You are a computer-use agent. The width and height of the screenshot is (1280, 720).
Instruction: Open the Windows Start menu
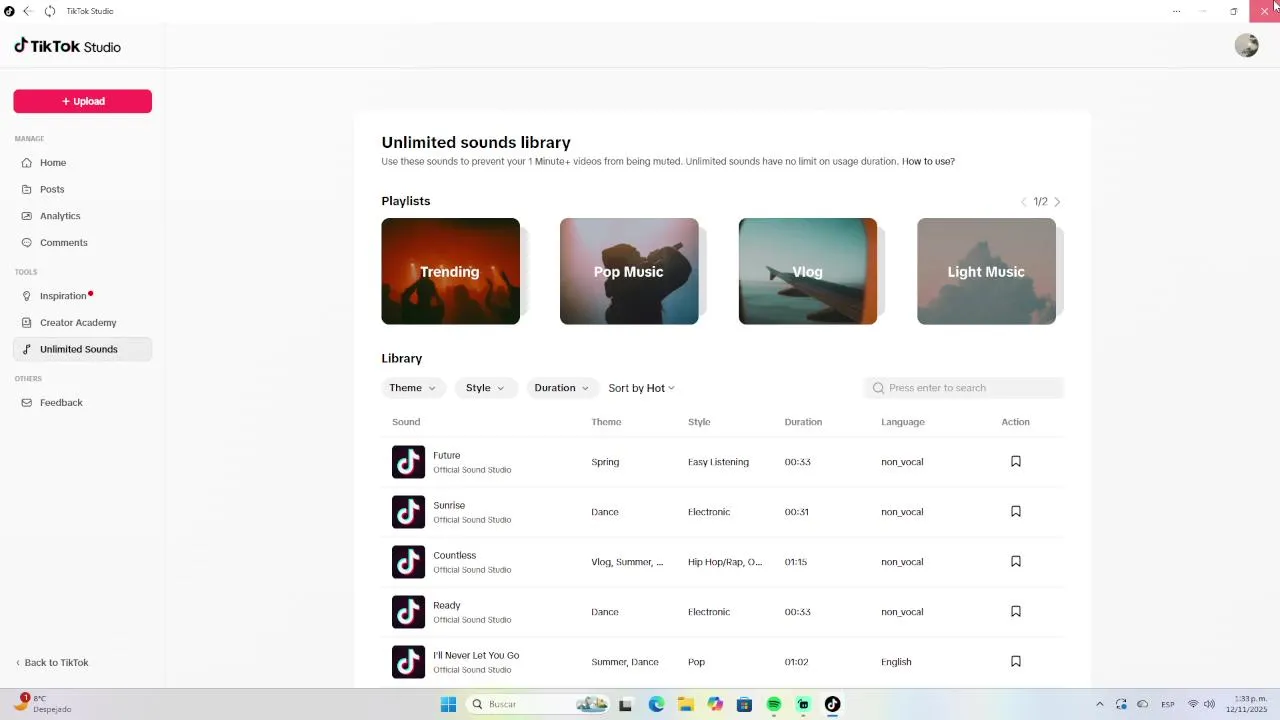448,704
